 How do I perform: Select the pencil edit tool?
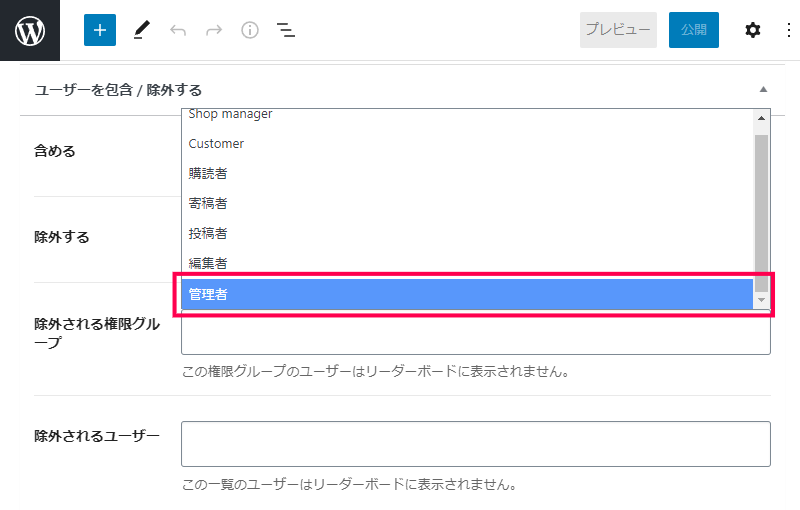coord(142,30)
